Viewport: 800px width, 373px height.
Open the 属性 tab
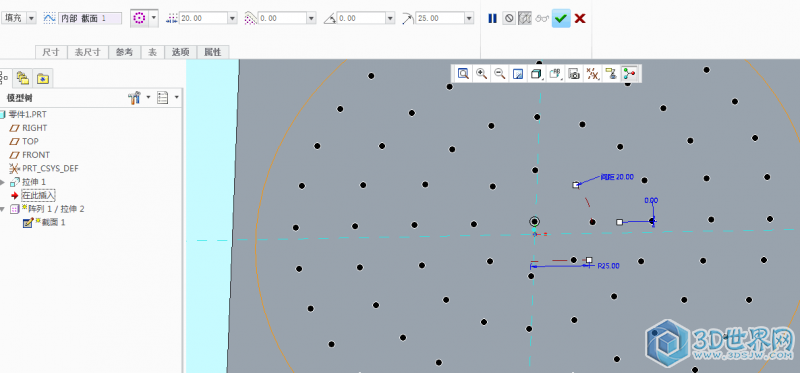tap(213, 52)
